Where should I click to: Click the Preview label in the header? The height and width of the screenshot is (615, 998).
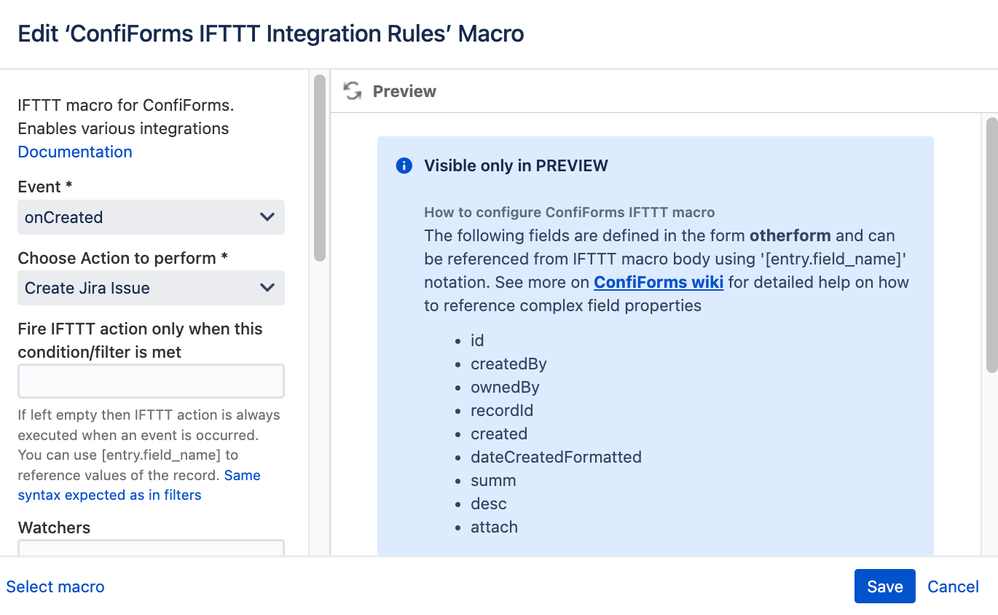[404, 91]
